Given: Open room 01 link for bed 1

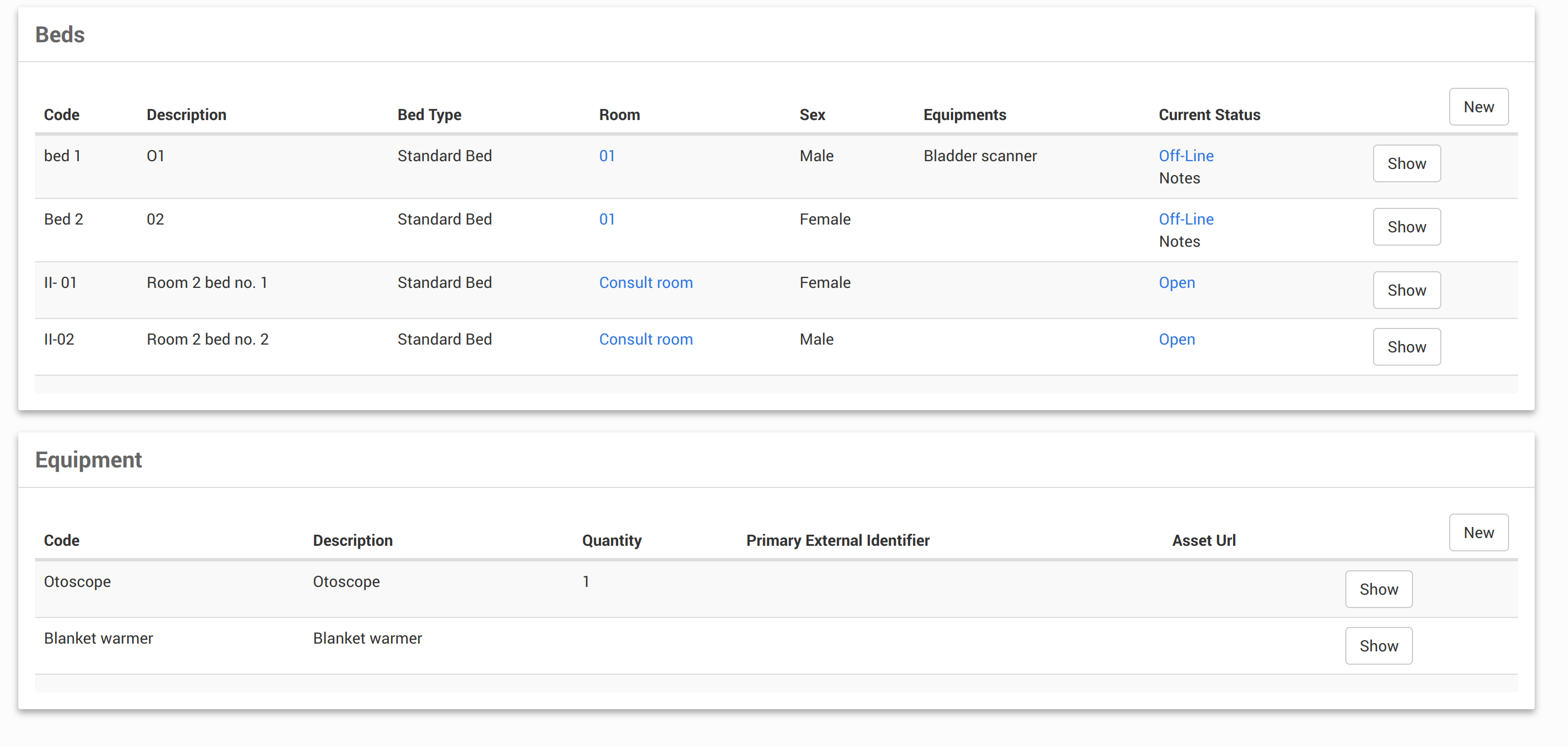Looking at the screenshot, I should tap(607, 156).
